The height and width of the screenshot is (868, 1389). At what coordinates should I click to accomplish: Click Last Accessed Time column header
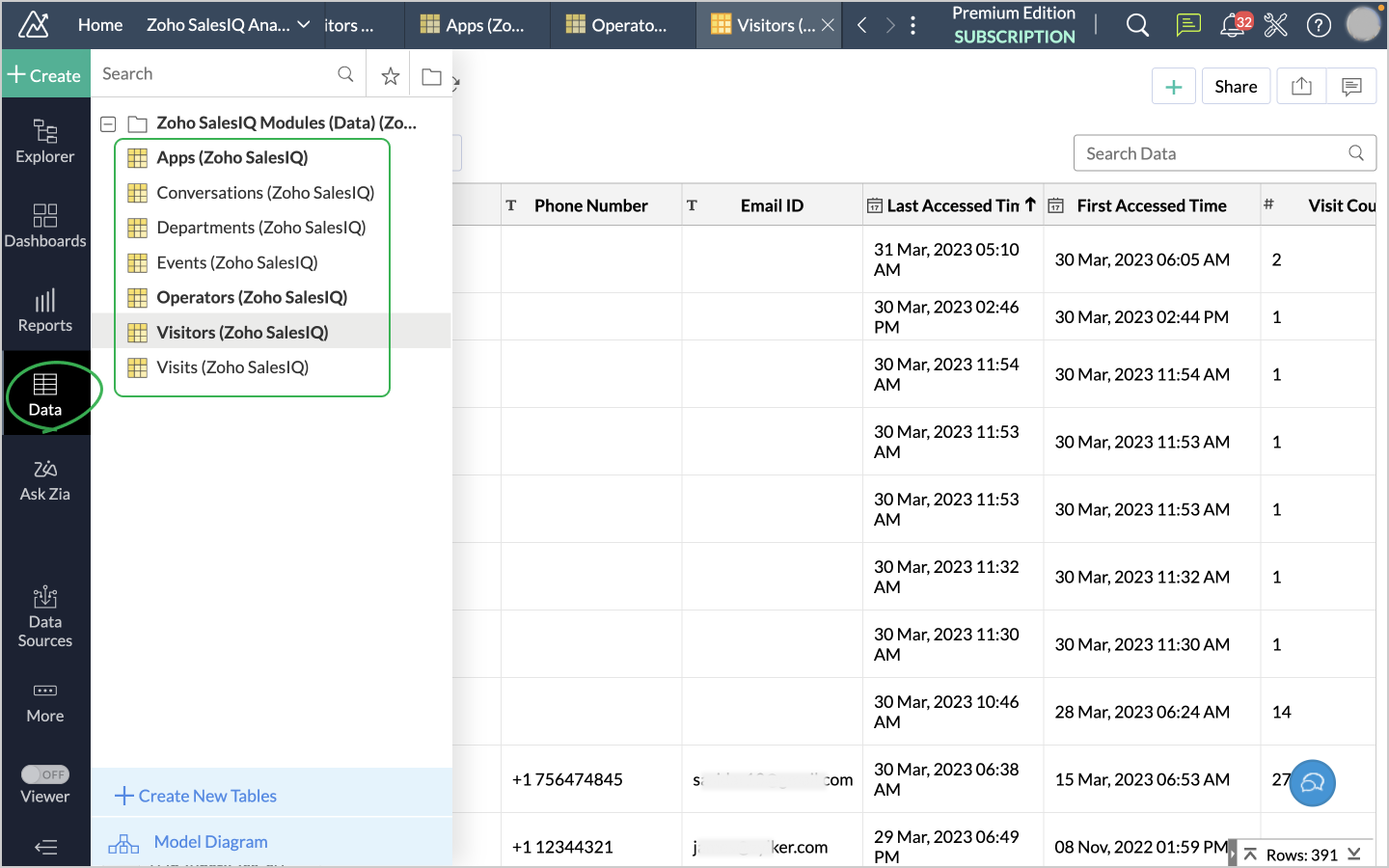[953, 205]
